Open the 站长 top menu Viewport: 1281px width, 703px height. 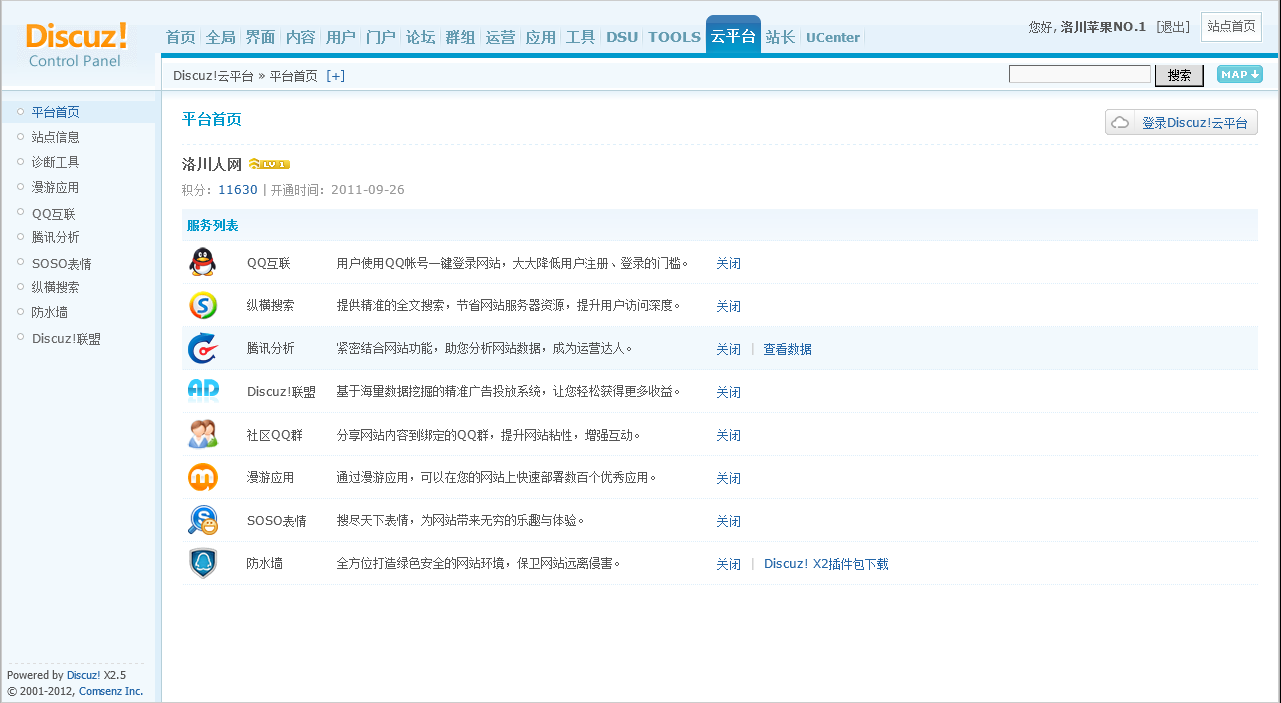coord(781,37)
